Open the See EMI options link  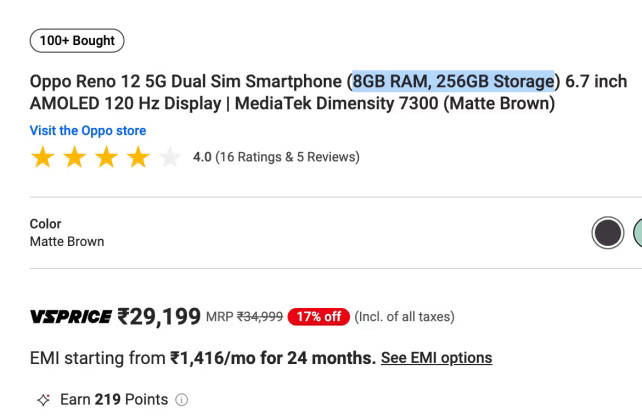pos(436,357)
